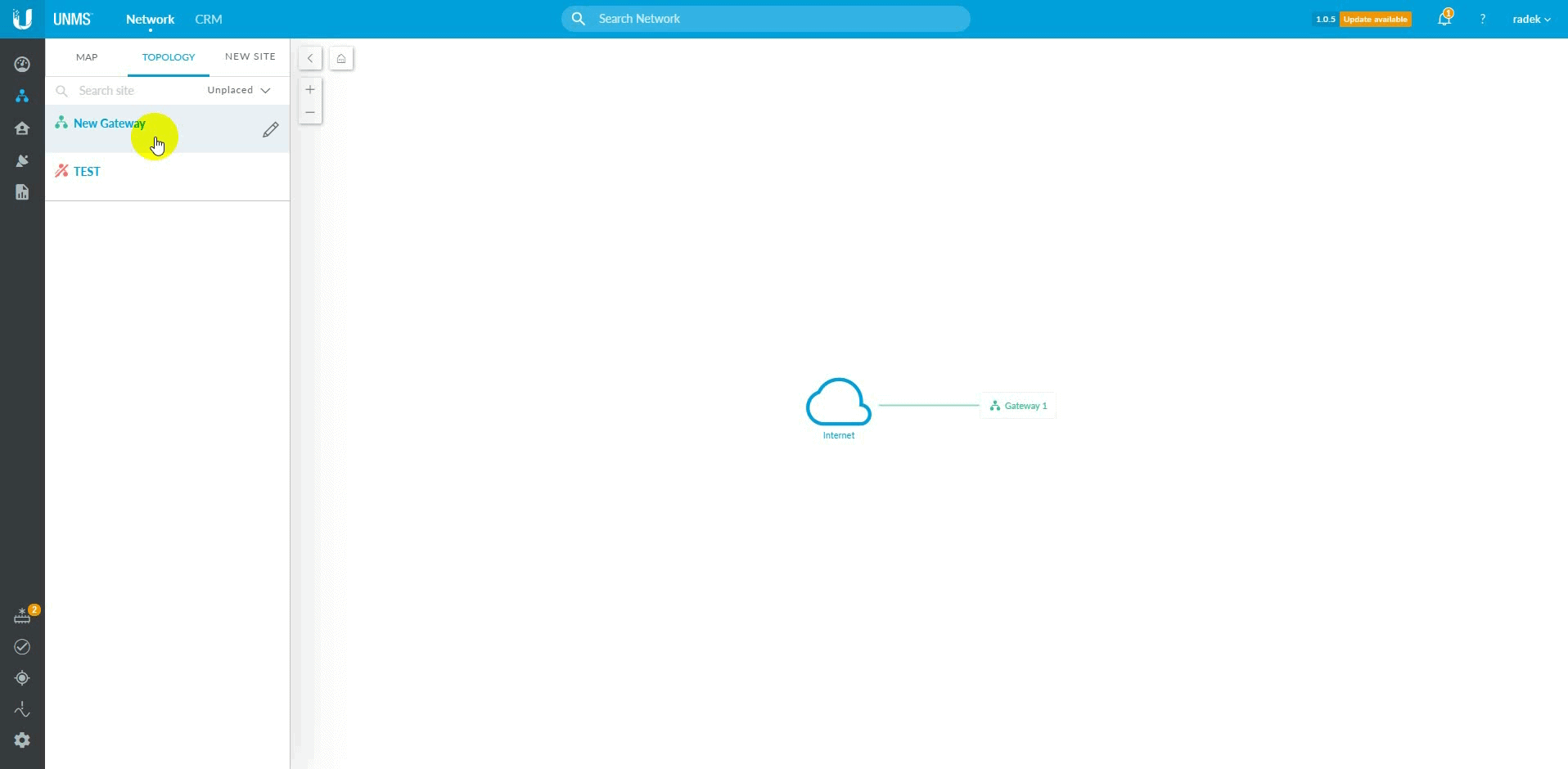Open the New Site tab
The width and height of the screenshot is (1568, 769).
click(250, 57)
